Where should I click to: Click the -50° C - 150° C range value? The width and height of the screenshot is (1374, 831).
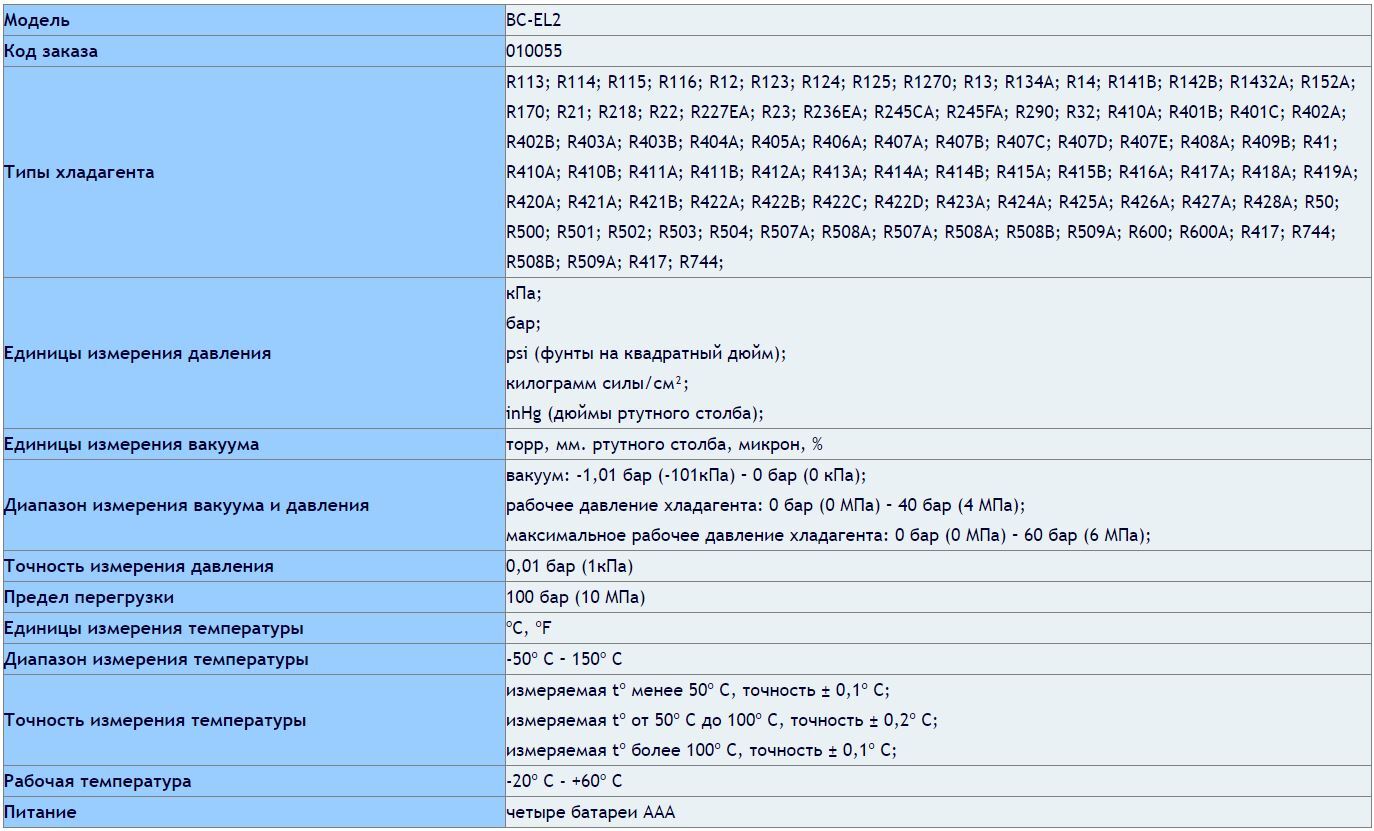click(564, 659)
